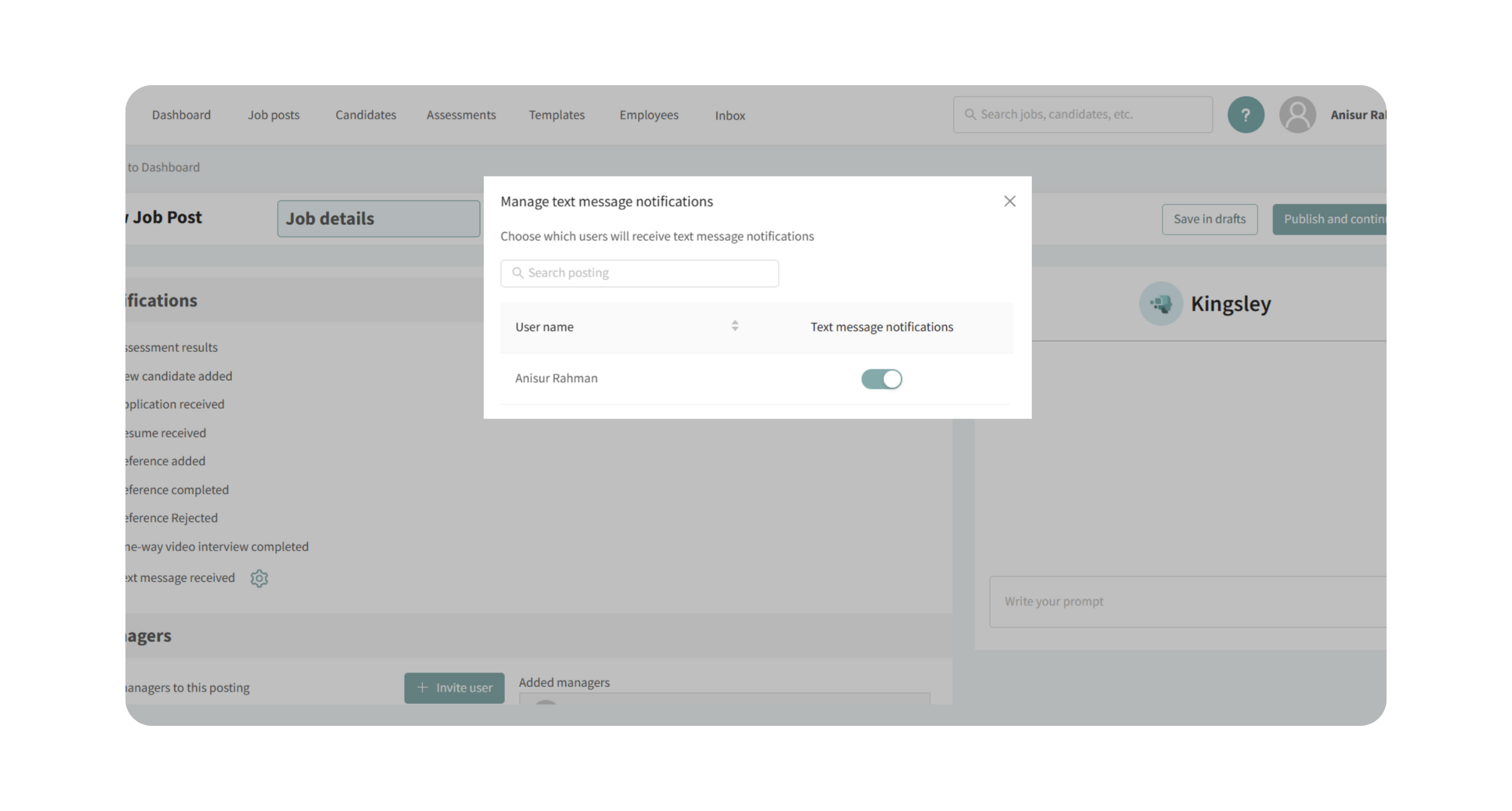
Task: Open the user profile avatar
Action: tap(1297, 114)
